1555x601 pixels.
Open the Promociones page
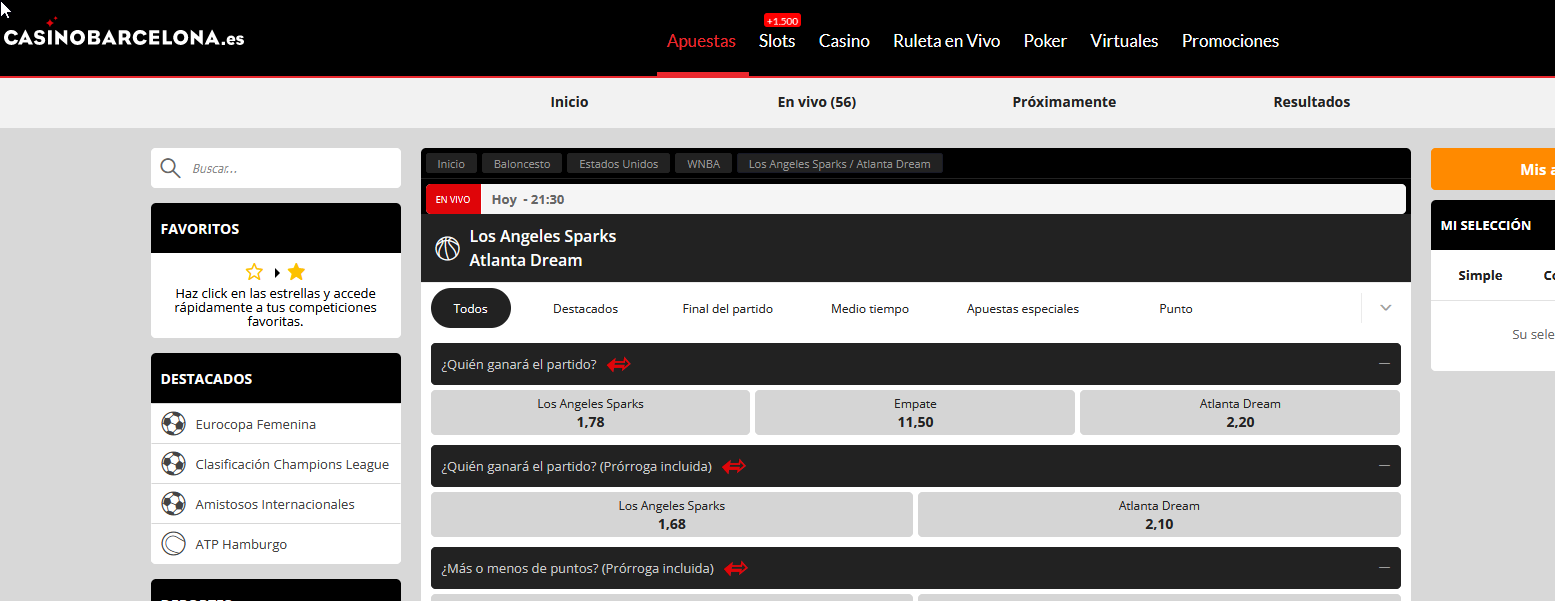(x=1230, y=41)
